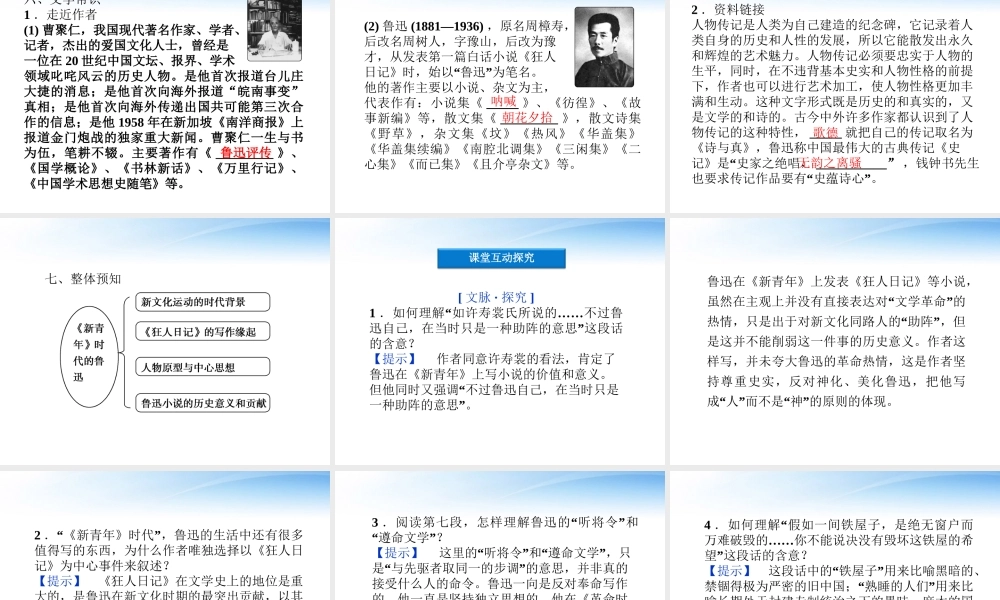1000x600 pixels.
Task: Click the red answer text 无韵之离骚
Action: (830, 163)
